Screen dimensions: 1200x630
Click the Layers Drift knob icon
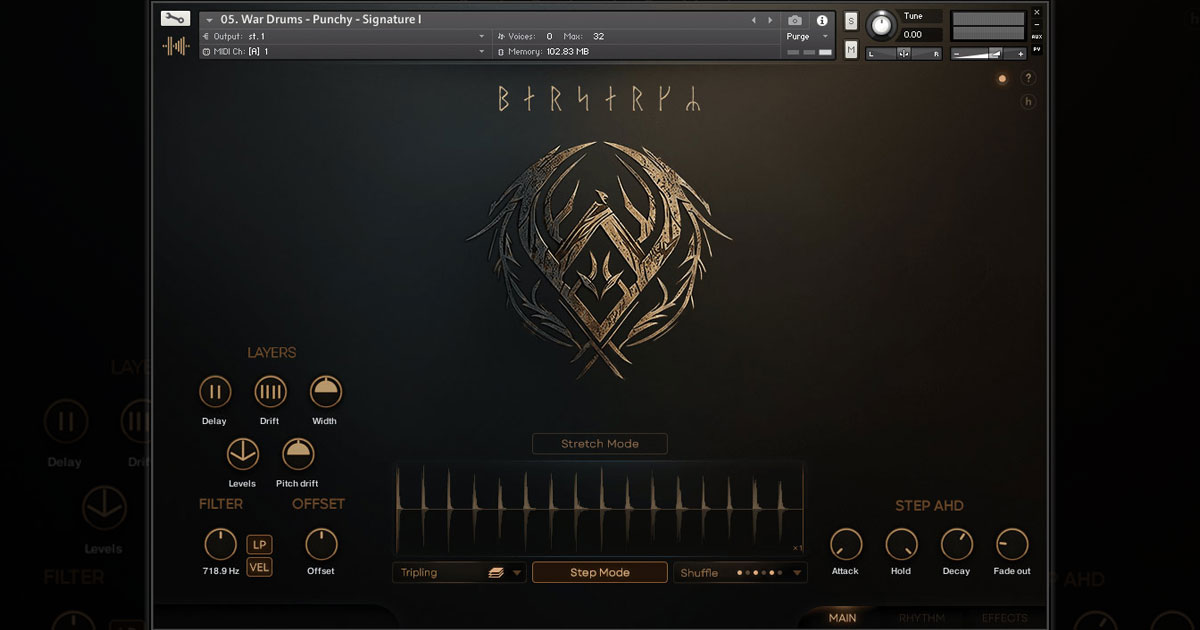pyautogui.click(x=270, y=392)
